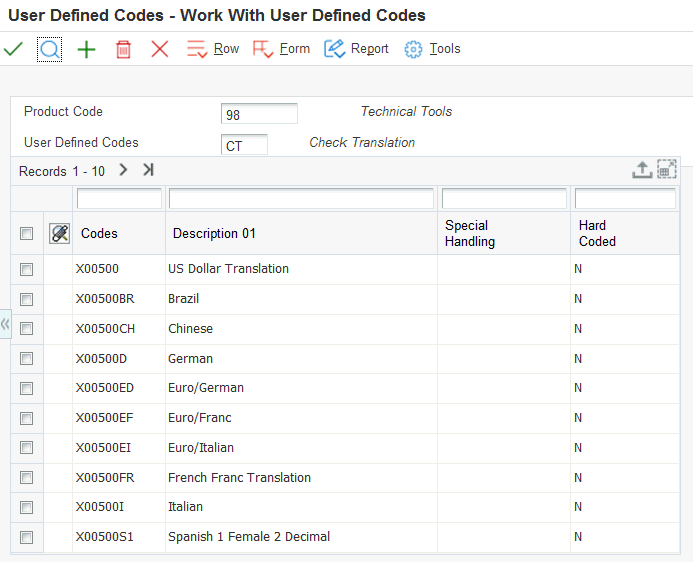Open the Tools menu
This screenshot has height=562, width=693.
pos(433,49)
